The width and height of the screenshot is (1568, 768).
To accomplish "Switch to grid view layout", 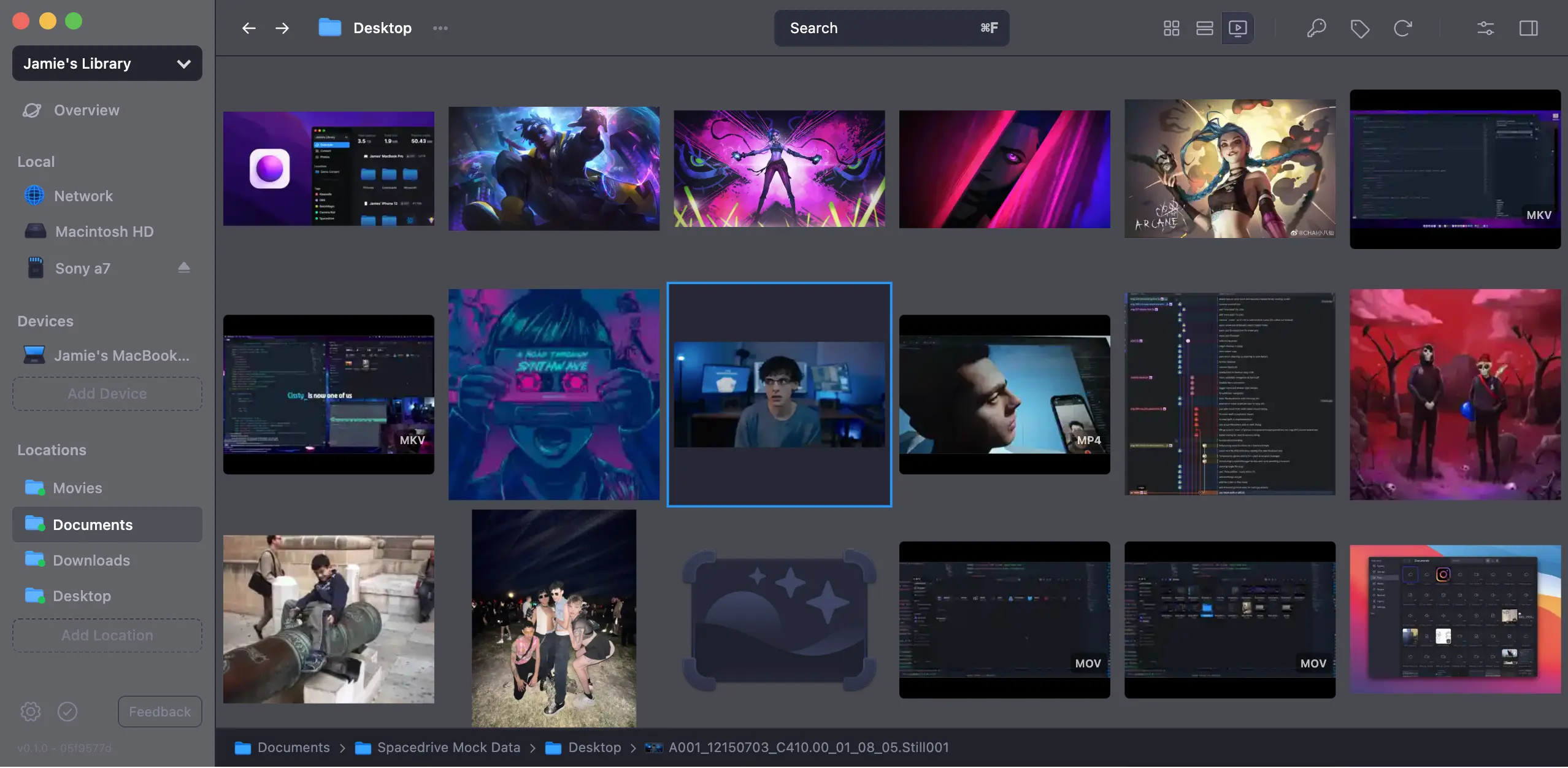I will (x=1171, y=28).
